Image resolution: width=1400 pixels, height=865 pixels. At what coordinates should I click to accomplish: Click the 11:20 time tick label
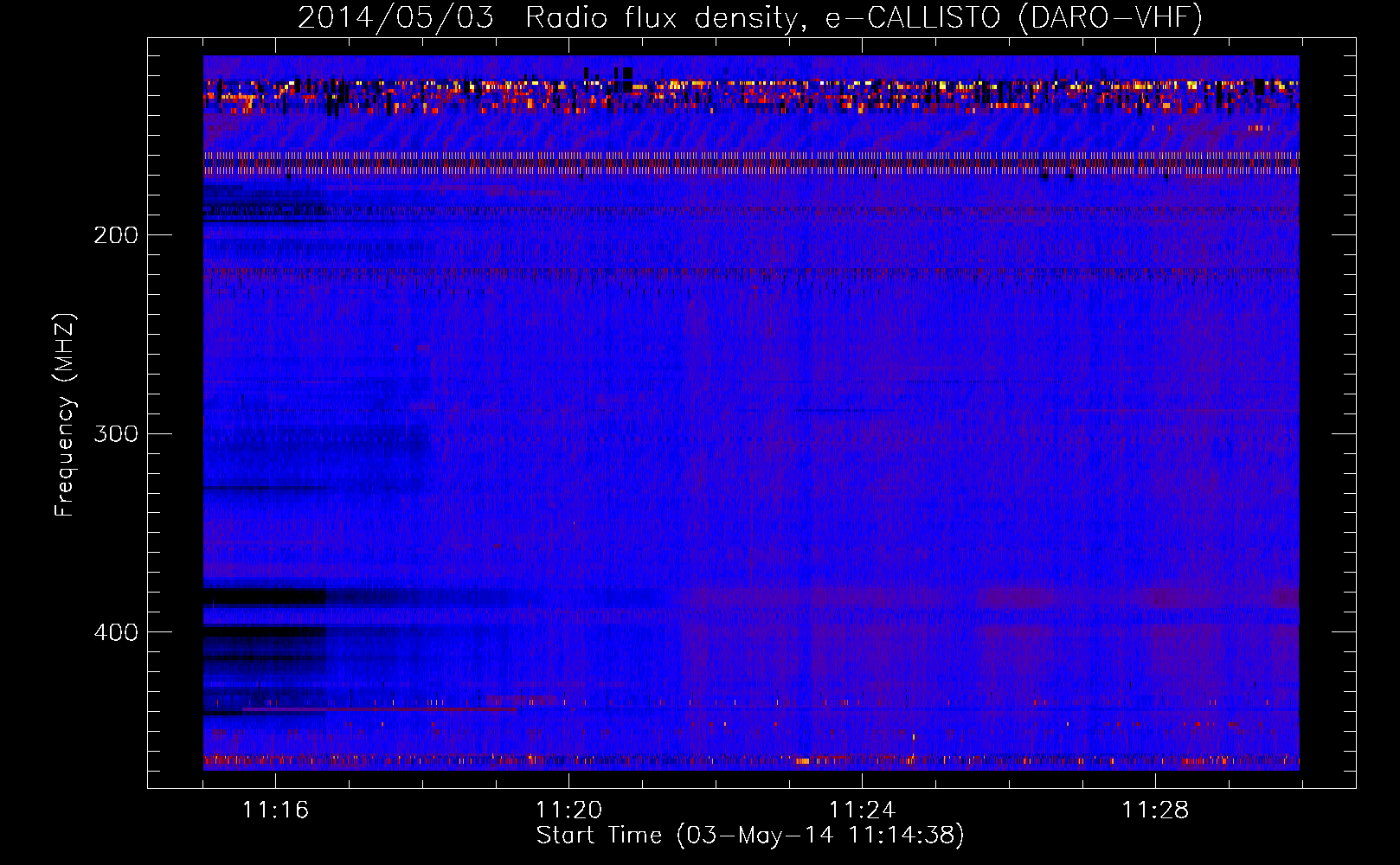(568, 811)
